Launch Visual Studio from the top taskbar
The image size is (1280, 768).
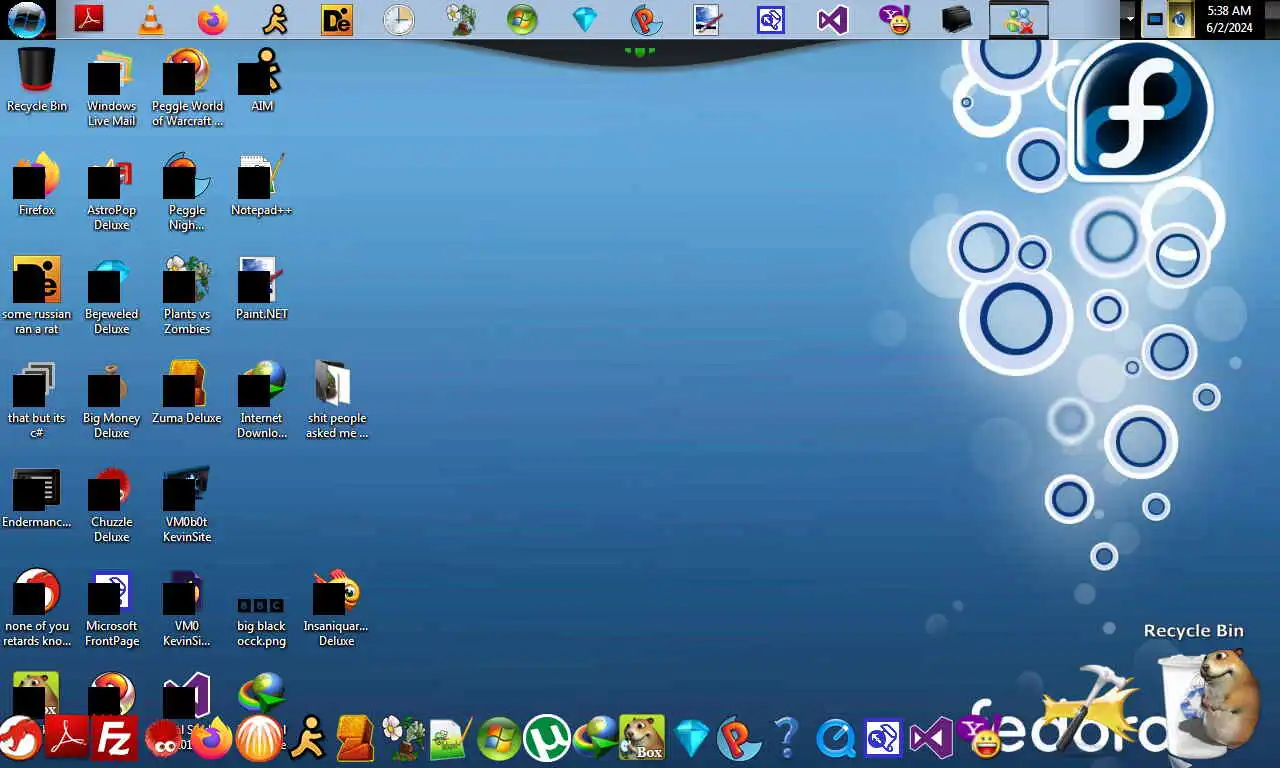tap(833, 19)
